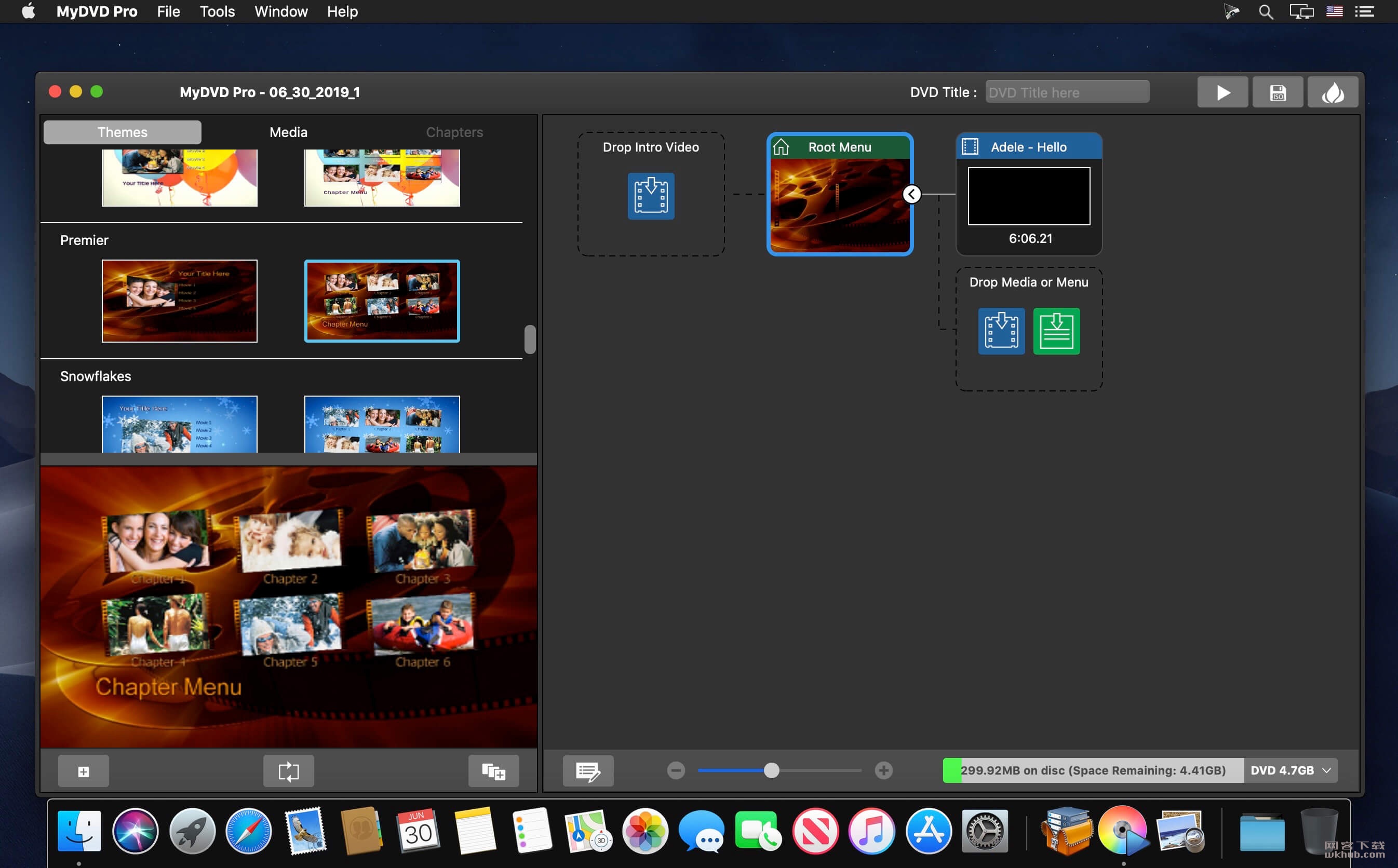Open the Photos app in the Dock
This screenshot has height=868, width=1398.
pos(646,830)
